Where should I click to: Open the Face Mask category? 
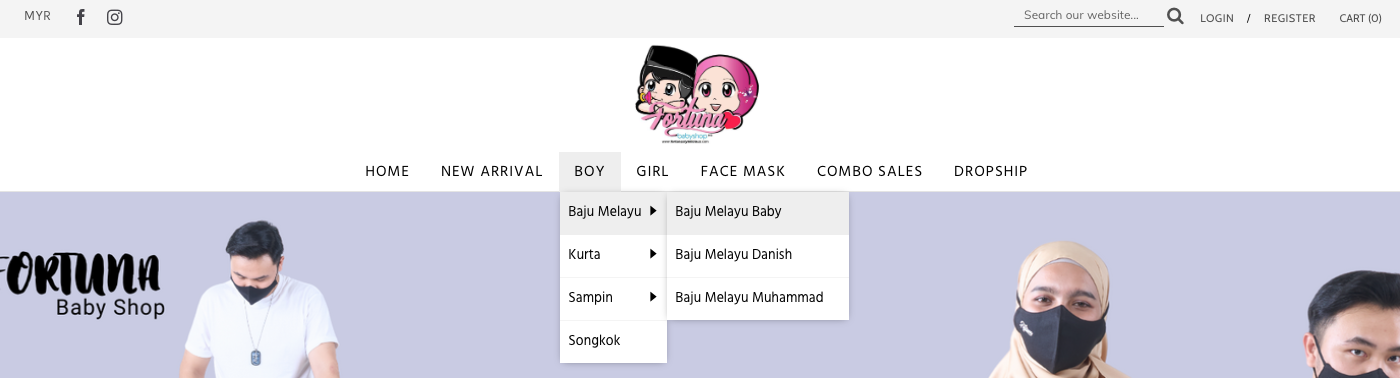coord(743,171)
